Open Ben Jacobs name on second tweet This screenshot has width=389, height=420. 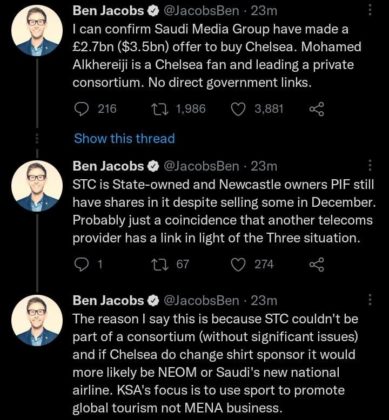click(x=108, y=166)
